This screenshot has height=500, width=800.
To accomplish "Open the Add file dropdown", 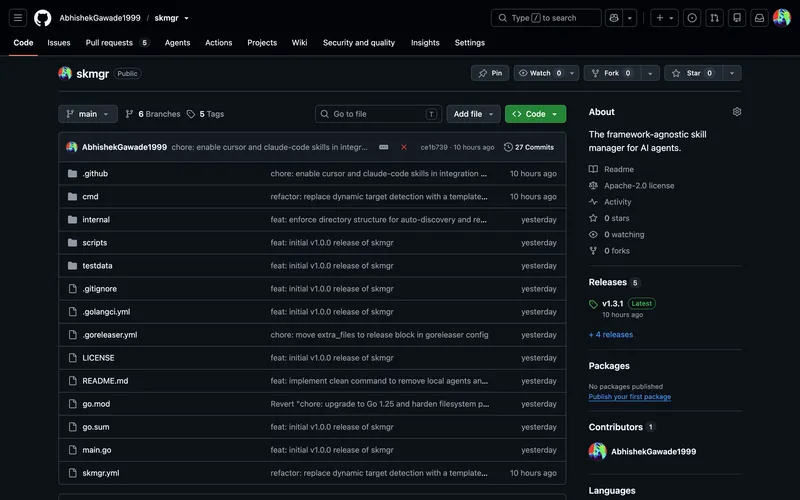I will pyautogui.click(x=473, y=114).
